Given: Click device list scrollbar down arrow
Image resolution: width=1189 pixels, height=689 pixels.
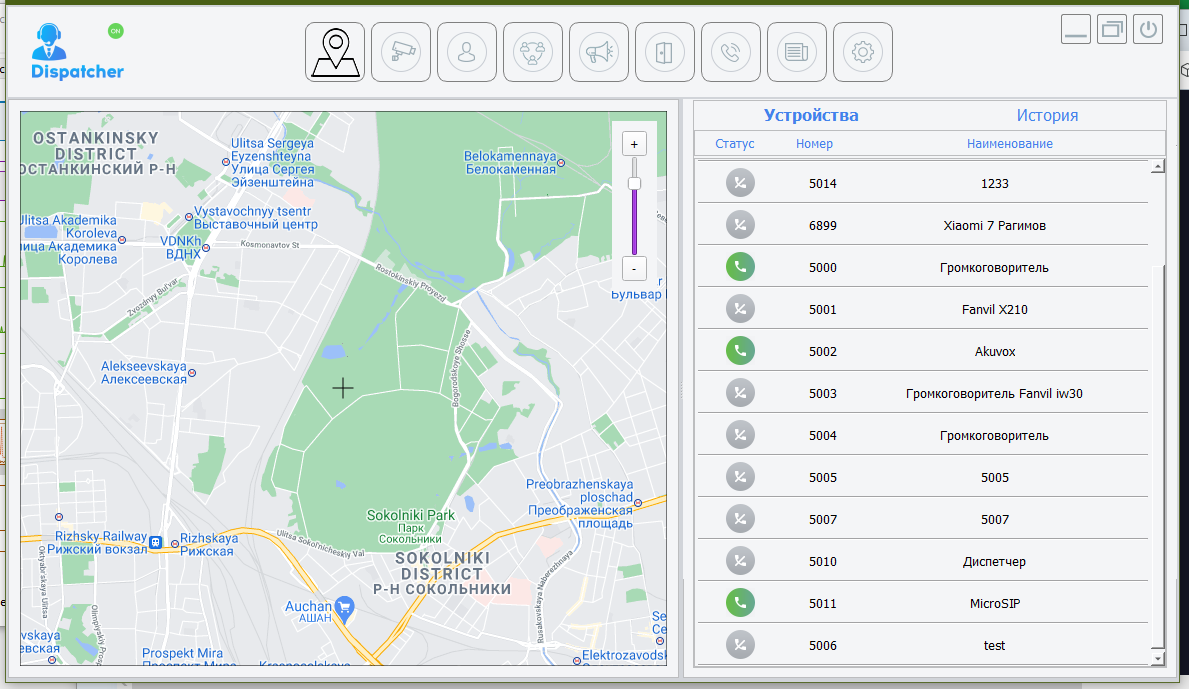Looking at the screenshot, I should tap(1157, 659).
